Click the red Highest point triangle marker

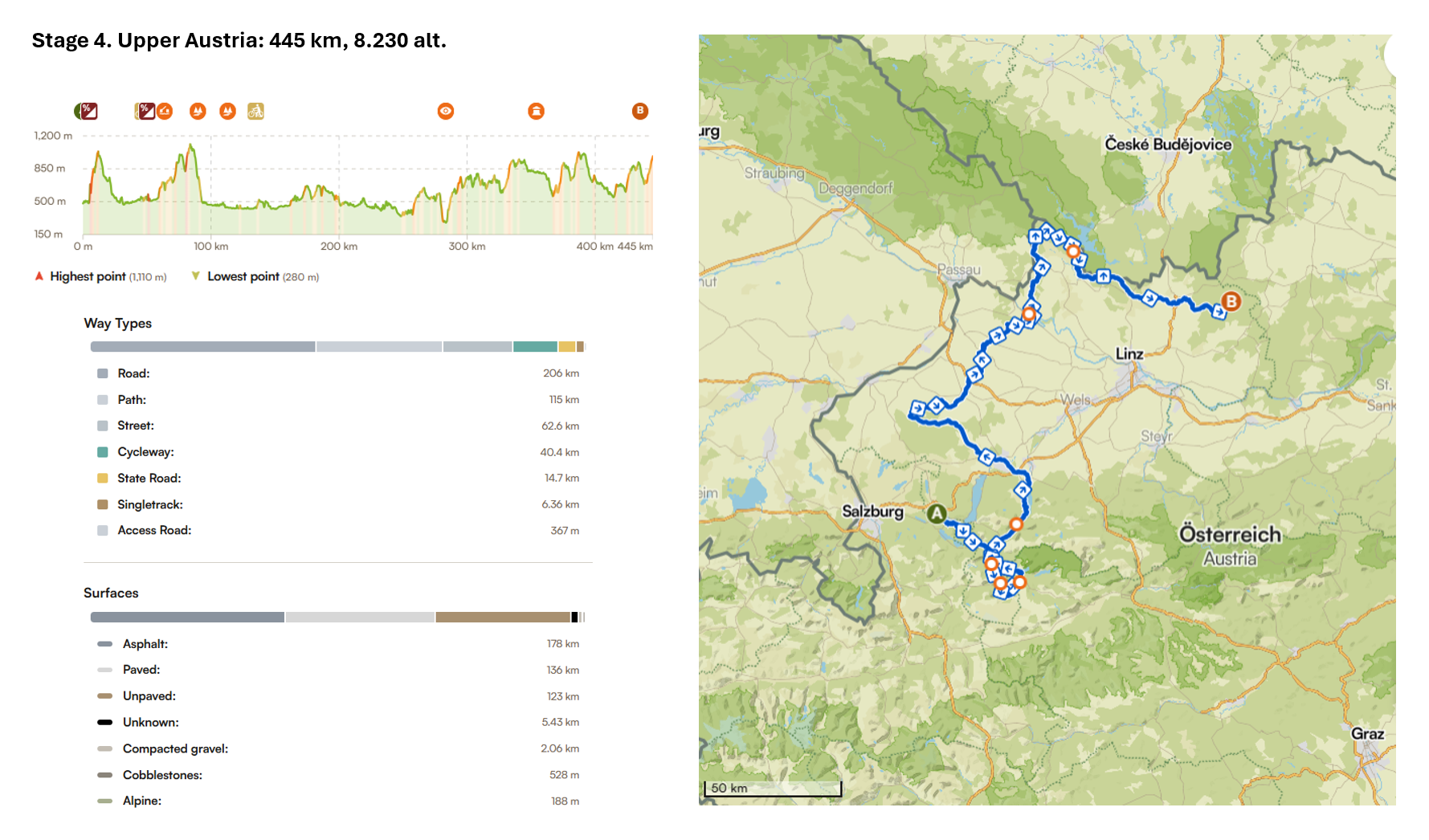point(39,276)
